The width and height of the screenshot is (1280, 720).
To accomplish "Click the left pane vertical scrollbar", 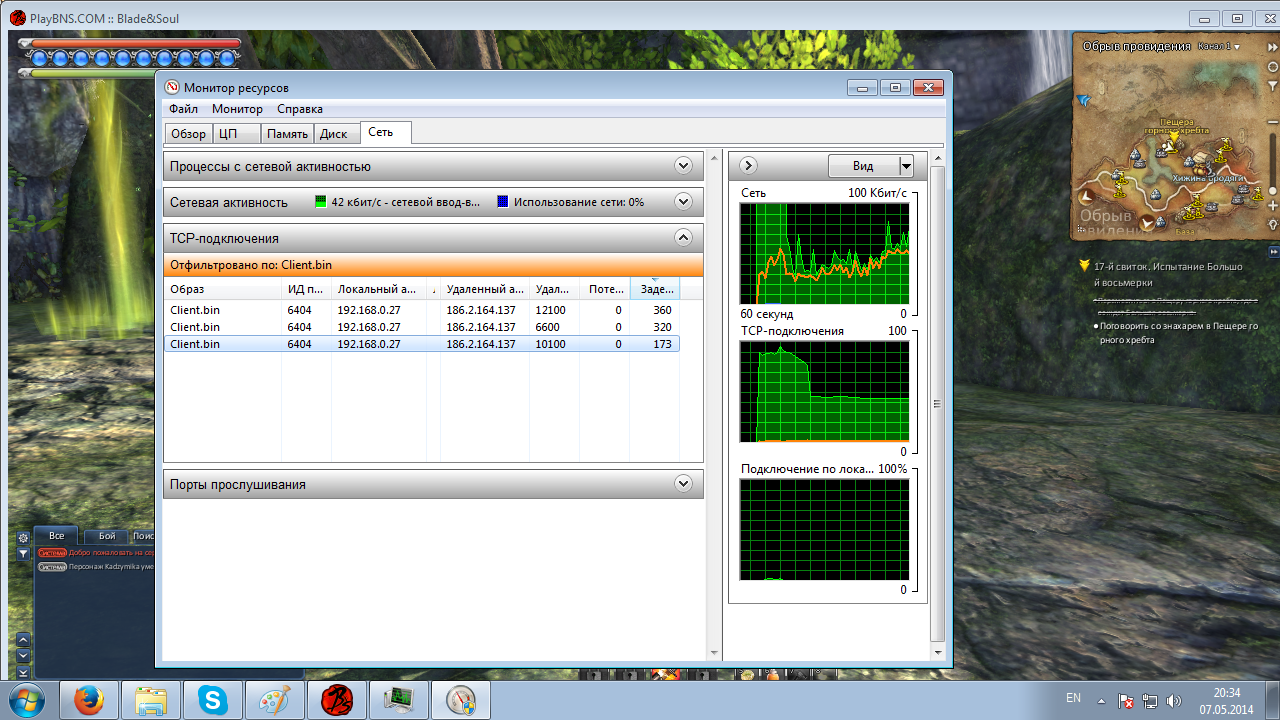I will pyautogui.click(x=713, y=405).
